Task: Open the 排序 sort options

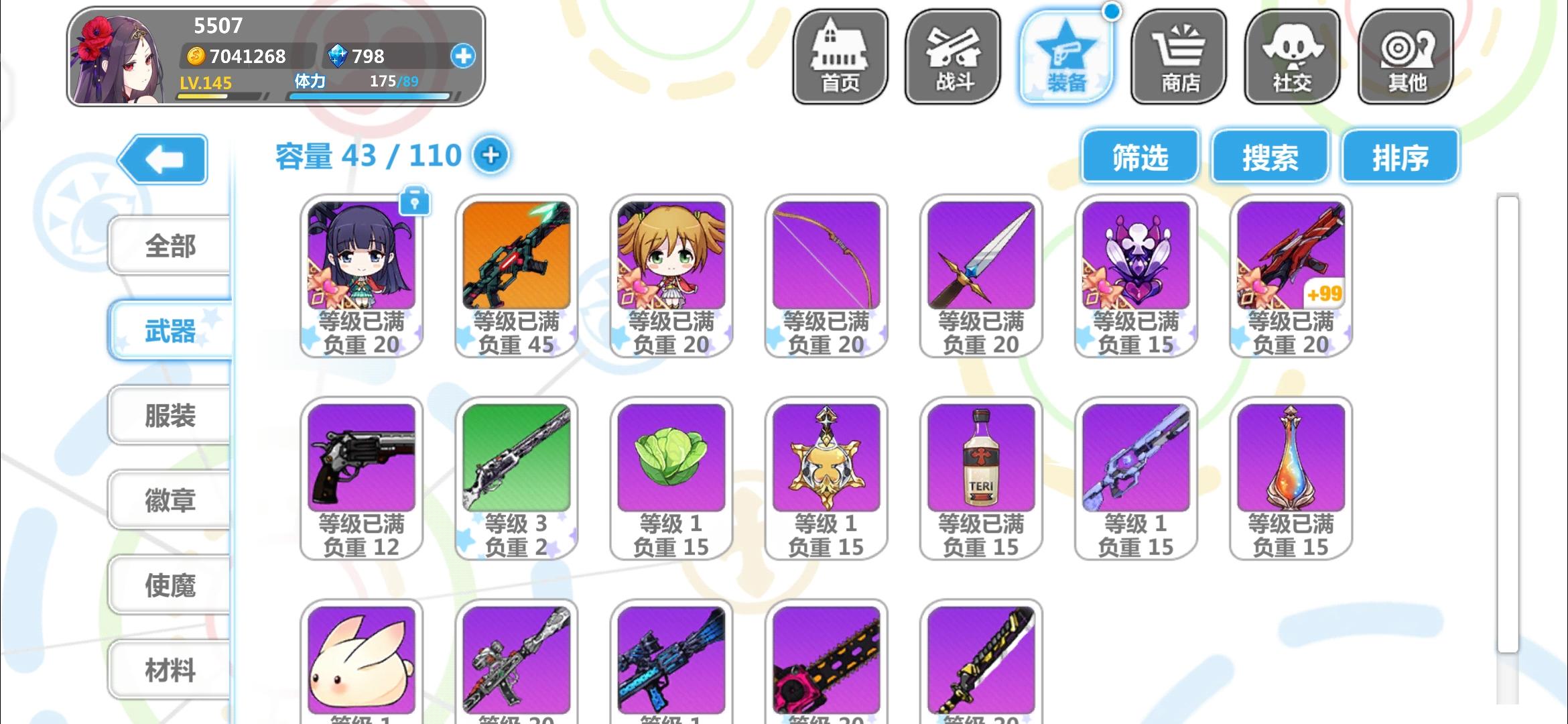Action: tap(1400, 157)
